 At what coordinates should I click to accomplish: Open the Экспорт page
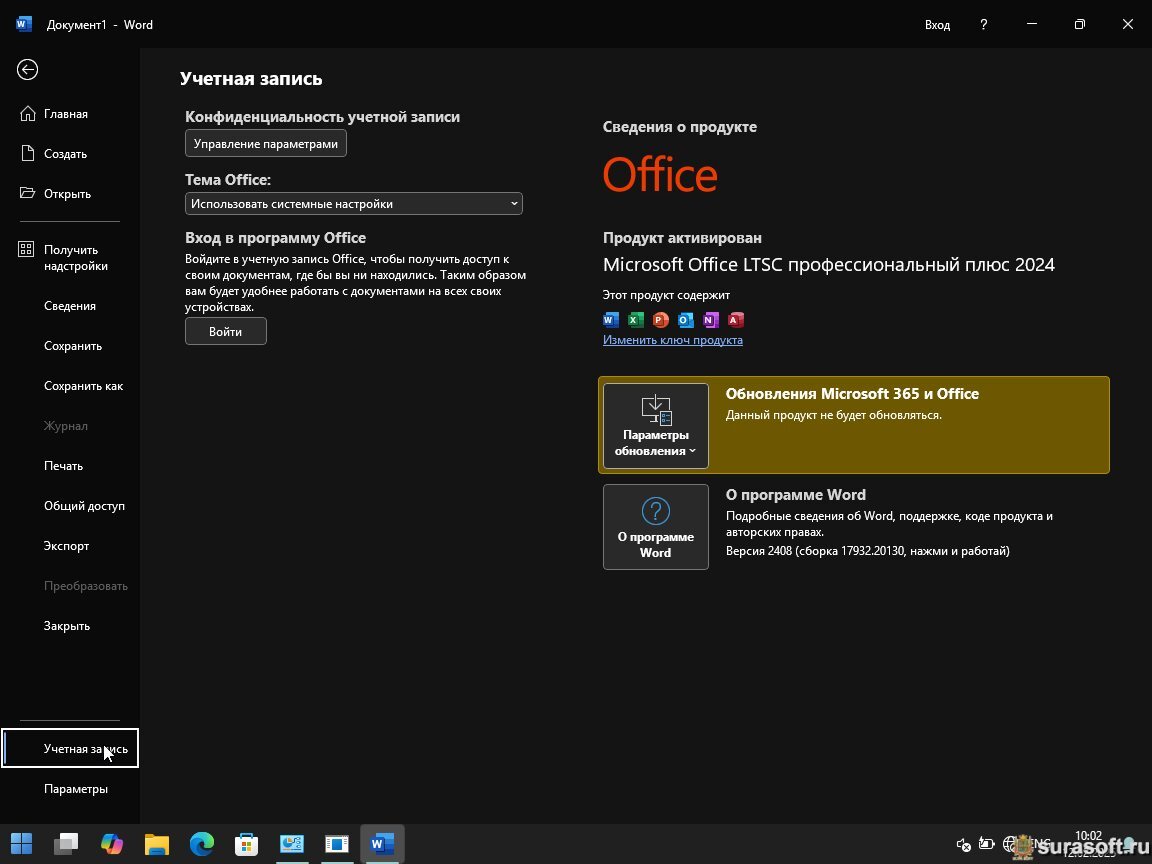(69, 546)
